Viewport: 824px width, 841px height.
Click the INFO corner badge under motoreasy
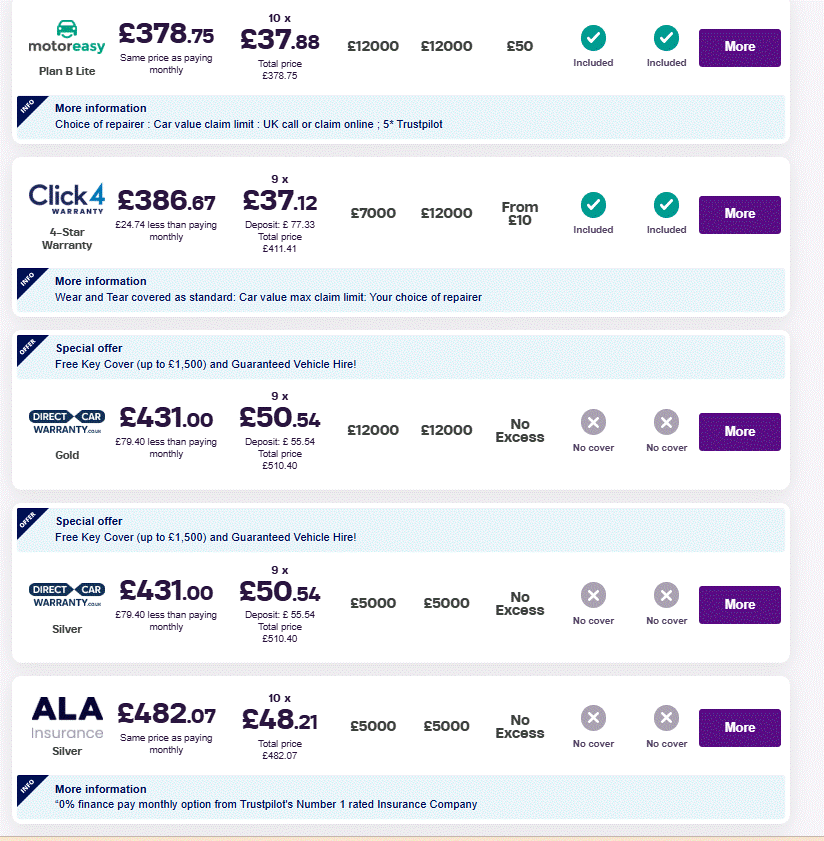29,108
